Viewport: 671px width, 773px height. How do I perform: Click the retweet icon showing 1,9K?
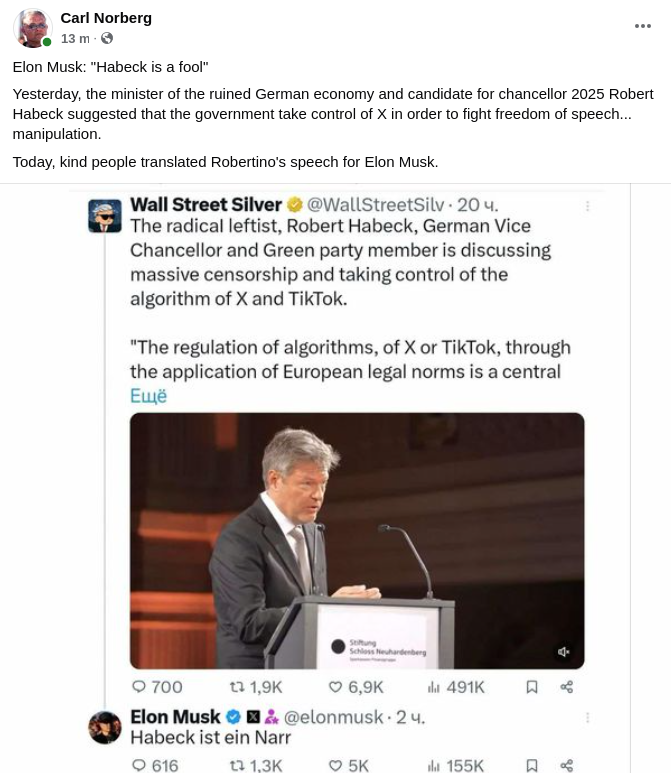tap(237, 687)
